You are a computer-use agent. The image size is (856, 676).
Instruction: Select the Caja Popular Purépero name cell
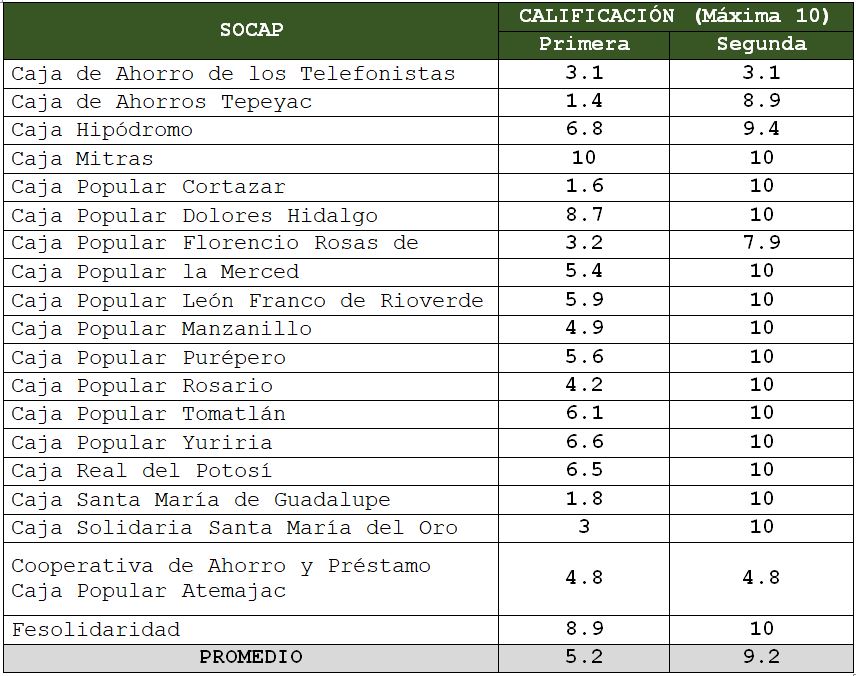[x=149, y=357]
